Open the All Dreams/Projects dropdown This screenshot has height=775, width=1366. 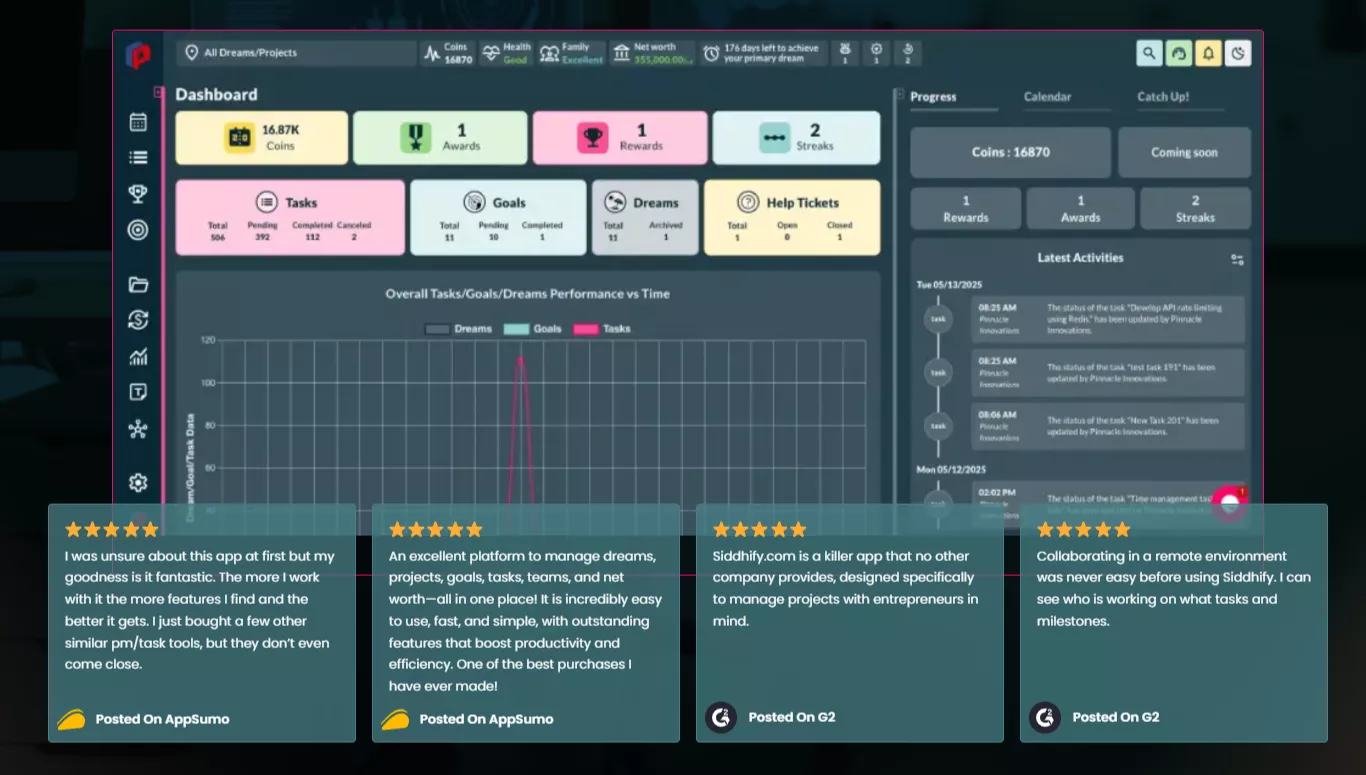[x=296, y=53]
